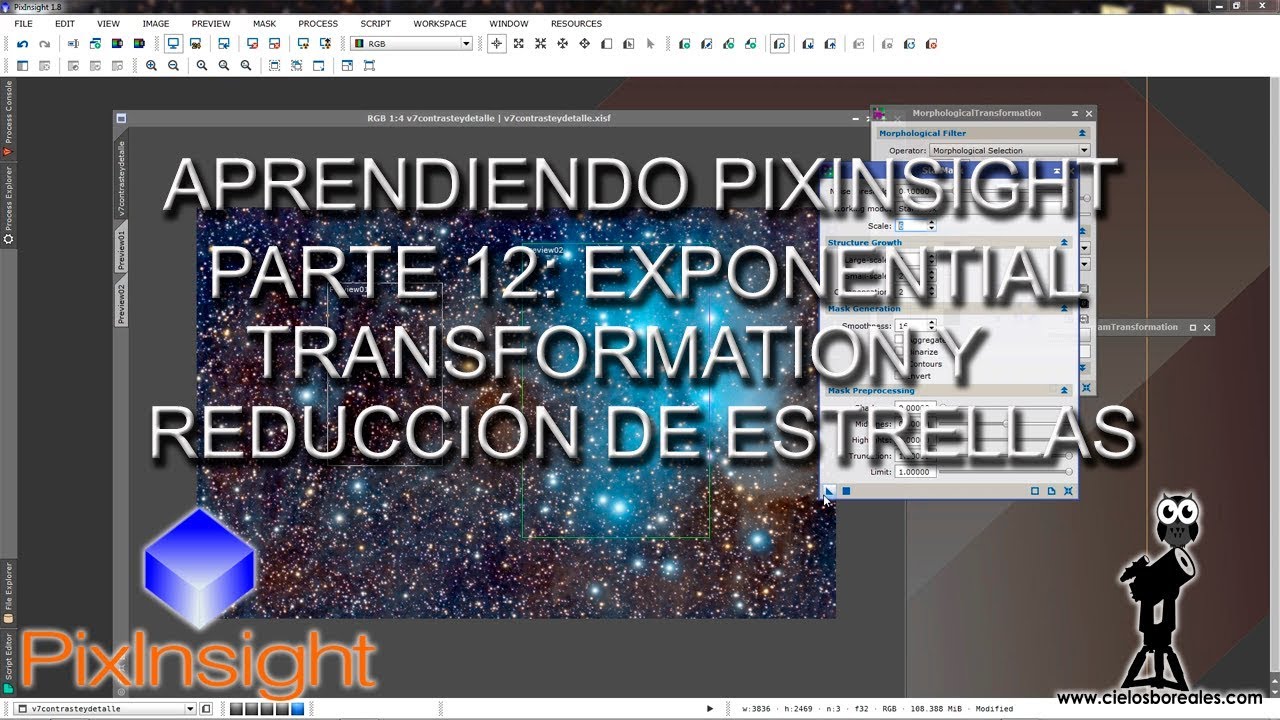Open the FILE menu
Viewport: 1280px width, 720px height.
tap(23, 23)
